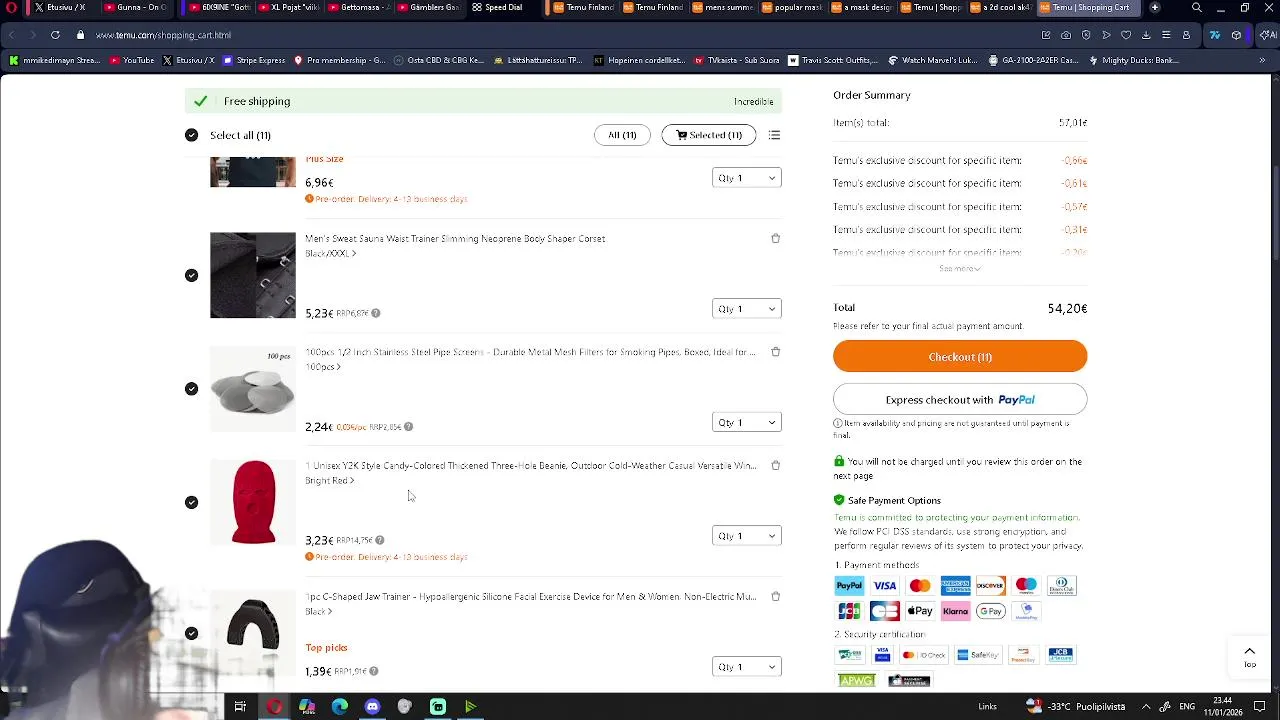
Task: Switch to the Gamblers Ga... browser tab
Action: coord(427,7)
